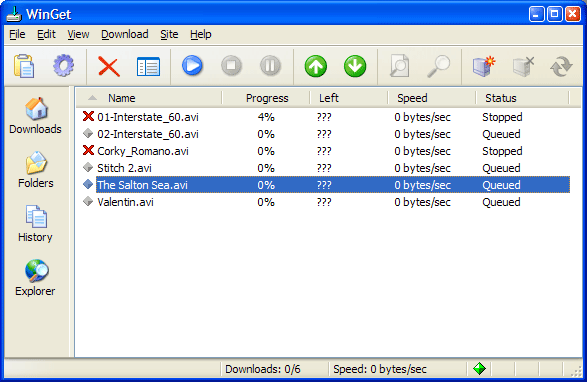Start download with blue play button
This screenshot has width=587, height=382.
(192, 66)
